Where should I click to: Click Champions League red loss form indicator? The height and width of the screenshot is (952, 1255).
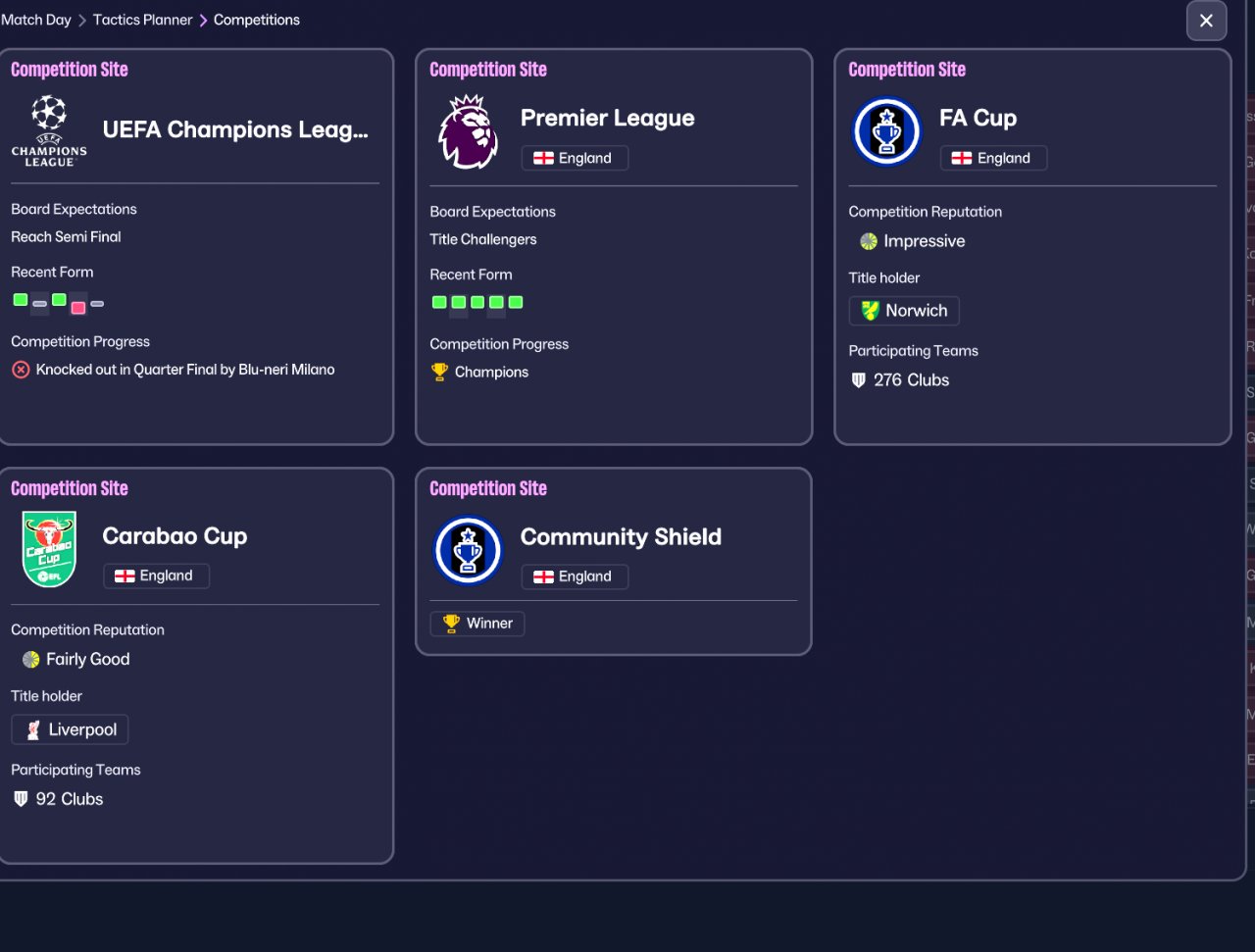(x=78, y=308)
